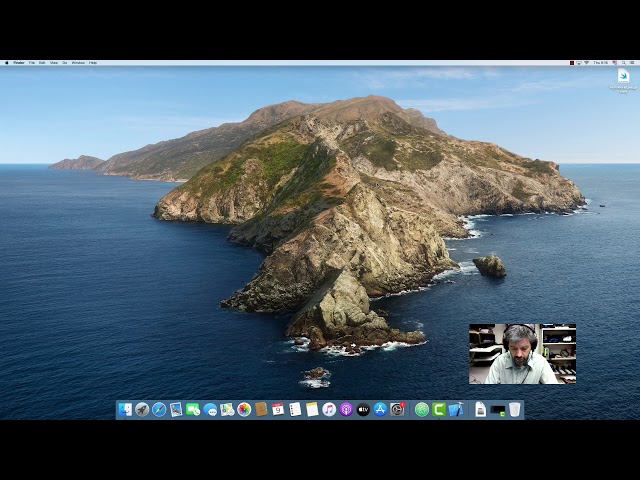Launch Xcode from the Dock
Screen dimensions: 640x480
point(456,409)
